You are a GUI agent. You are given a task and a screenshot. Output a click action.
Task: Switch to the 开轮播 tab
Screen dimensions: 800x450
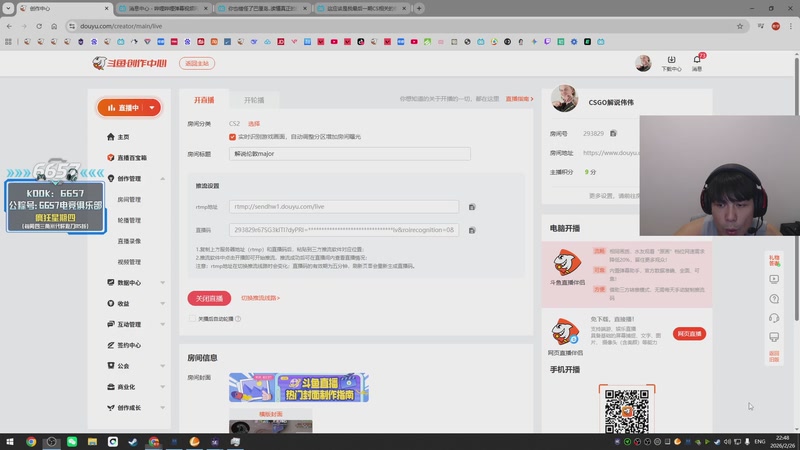254,100
